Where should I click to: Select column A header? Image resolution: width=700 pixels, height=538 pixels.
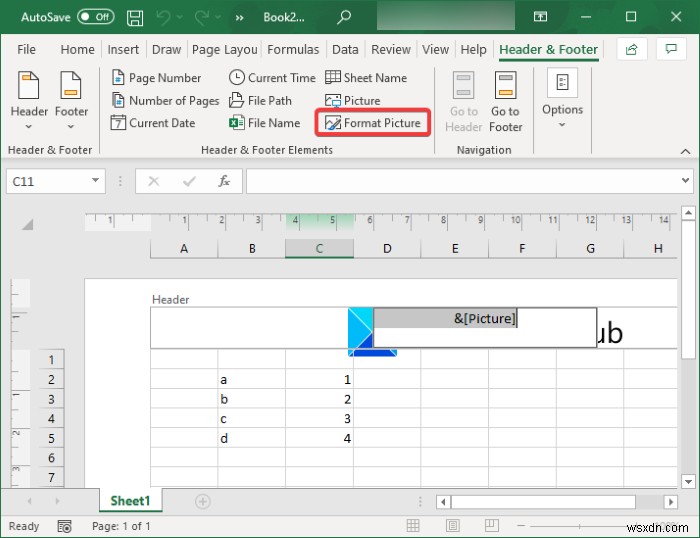184,249
